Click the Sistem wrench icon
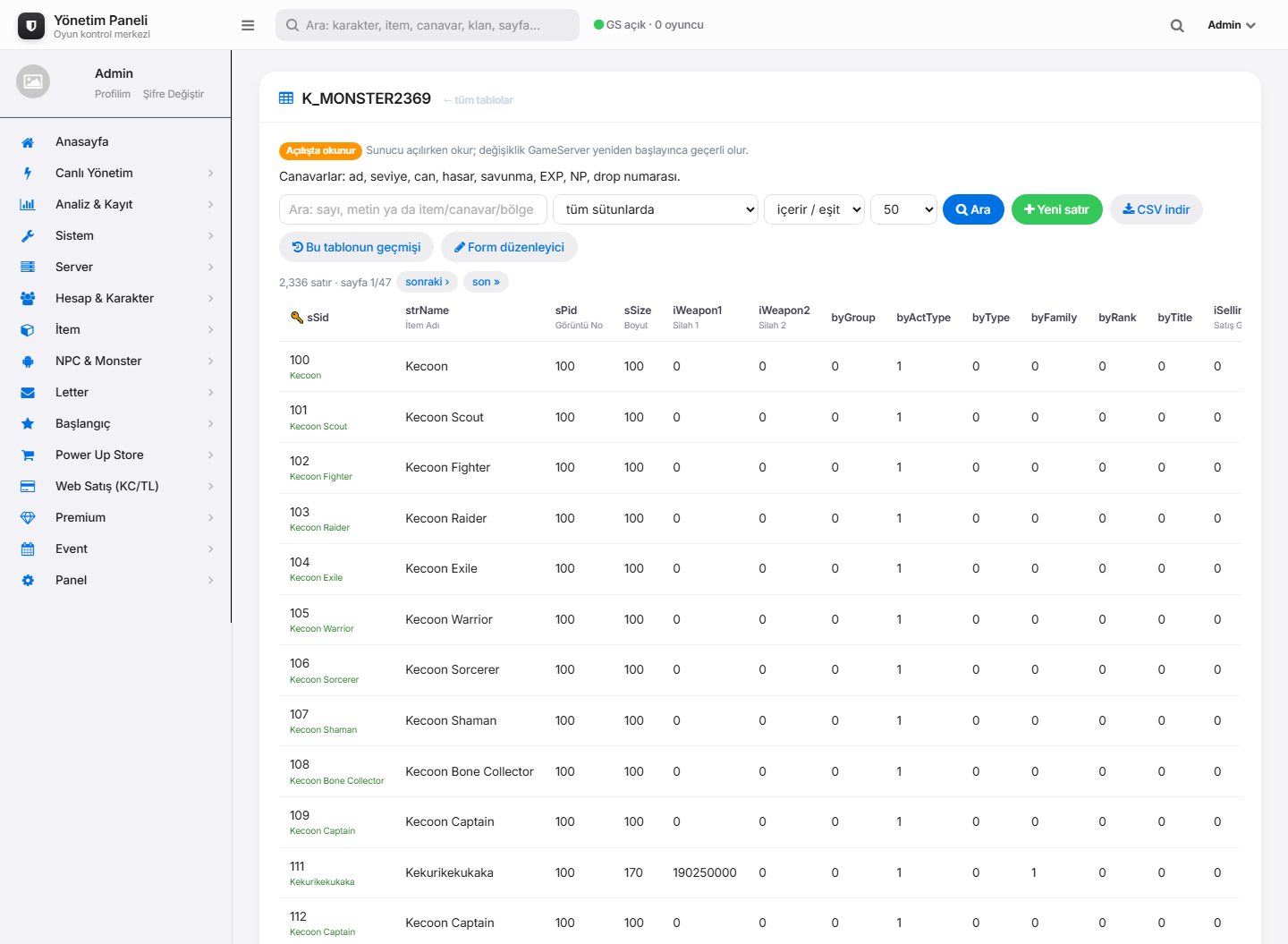Image resolution: width=1288 pixels, height=944 pixels. click(x=28, y=236)
